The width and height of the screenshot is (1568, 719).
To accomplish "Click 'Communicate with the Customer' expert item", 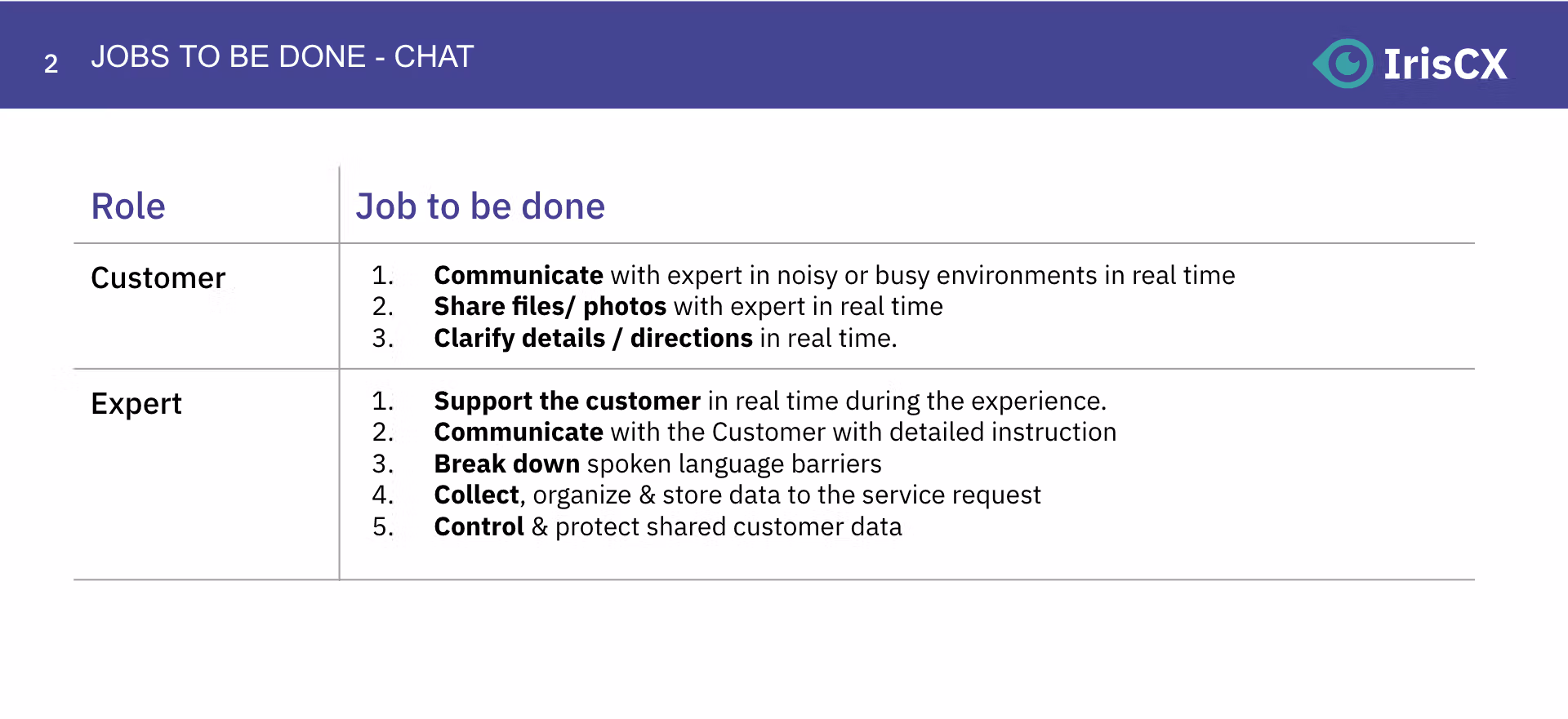I will tap(775, 432).
